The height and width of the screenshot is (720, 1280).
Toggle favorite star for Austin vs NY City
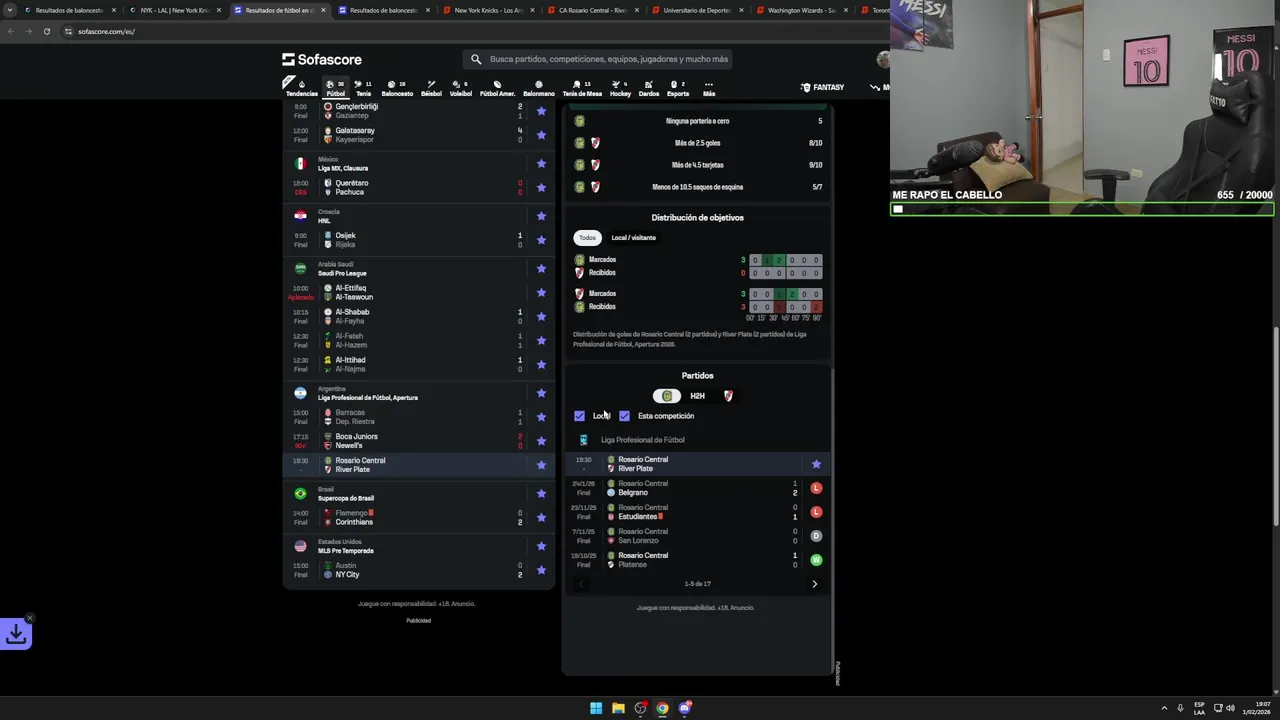pyautogui.click(x=541, y=570)
